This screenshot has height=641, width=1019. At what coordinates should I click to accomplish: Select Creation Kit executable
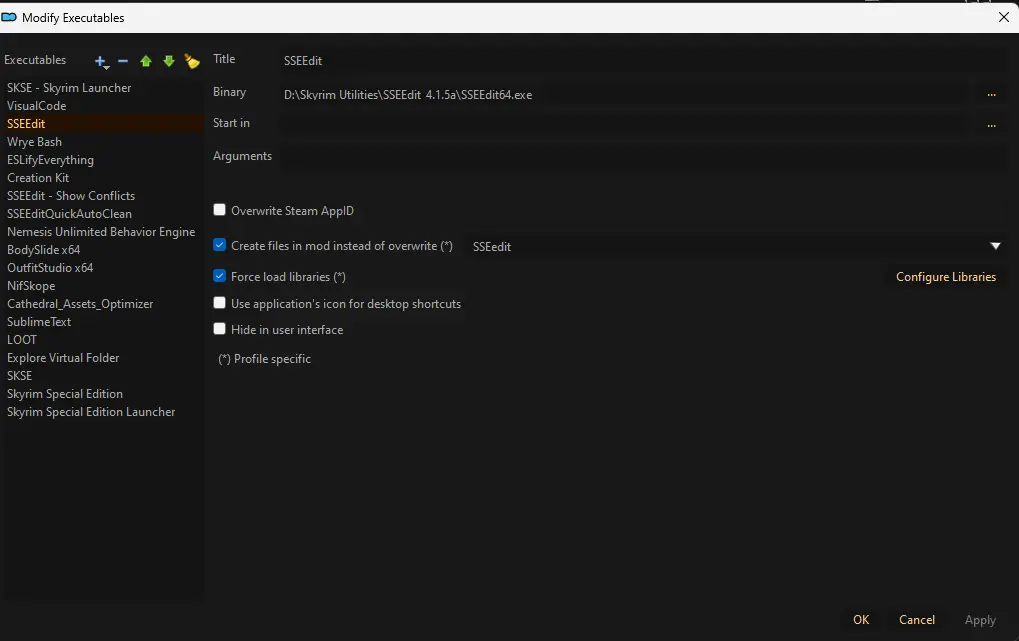[102, 177]
